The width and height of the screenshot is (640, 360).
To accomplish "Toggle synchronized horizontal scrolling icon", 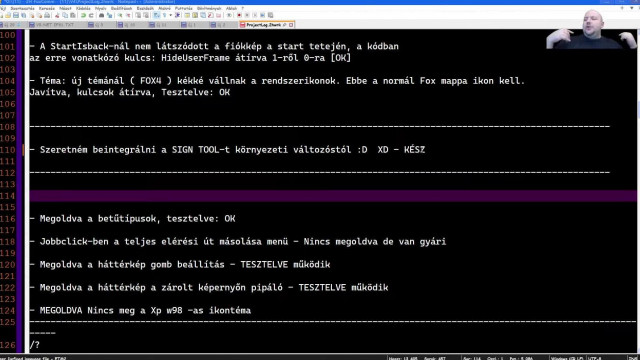I will click(x=146, y=16).
